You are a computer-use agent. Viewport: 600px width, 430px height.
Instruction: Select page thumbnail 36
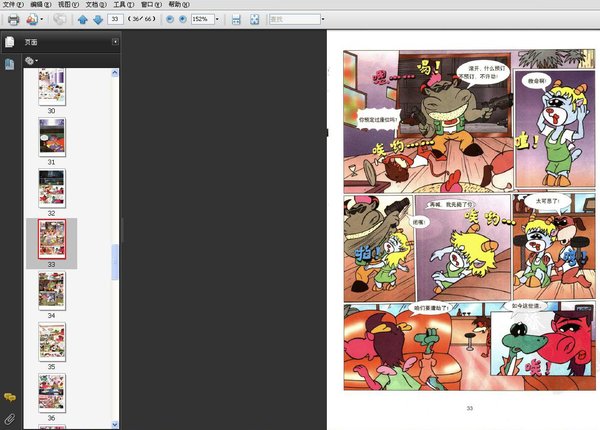point(52,393)
